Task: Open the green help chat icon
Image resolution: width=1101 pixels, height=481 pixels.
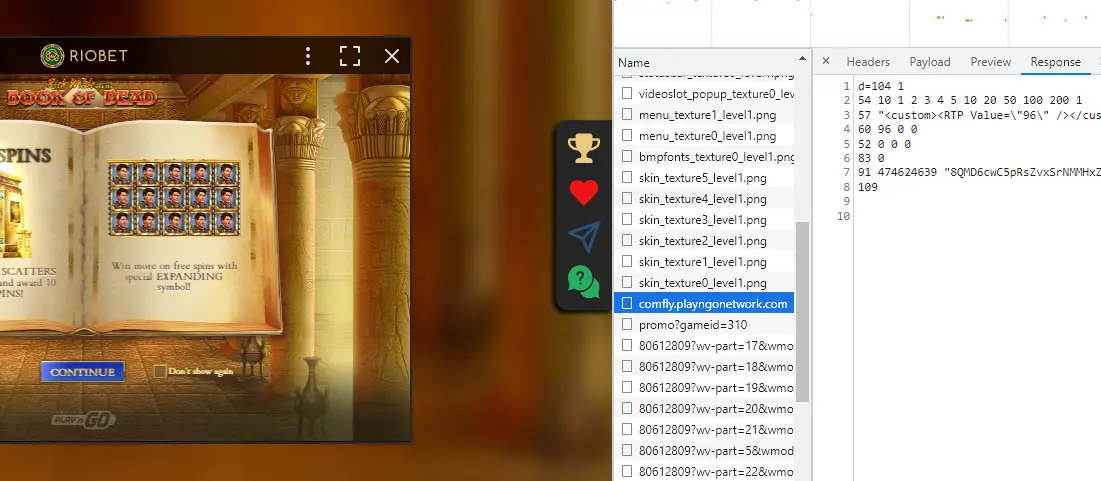Action: pos(584,282)
